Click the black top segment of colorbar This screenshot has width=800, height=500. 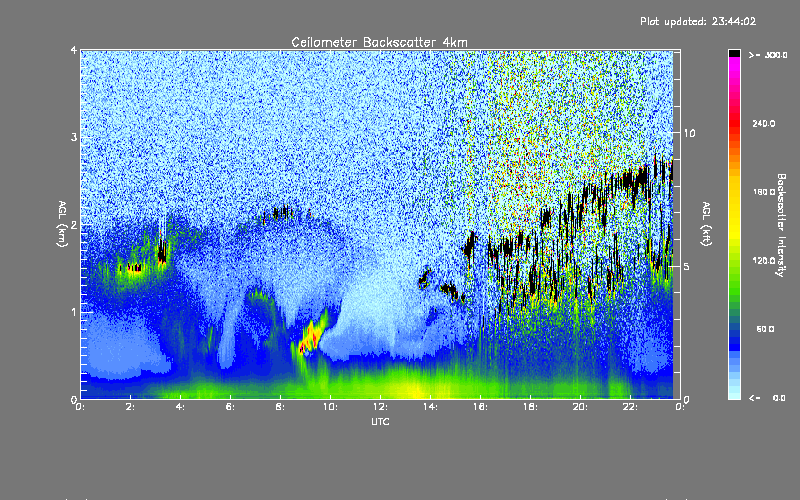coord(734,53)
